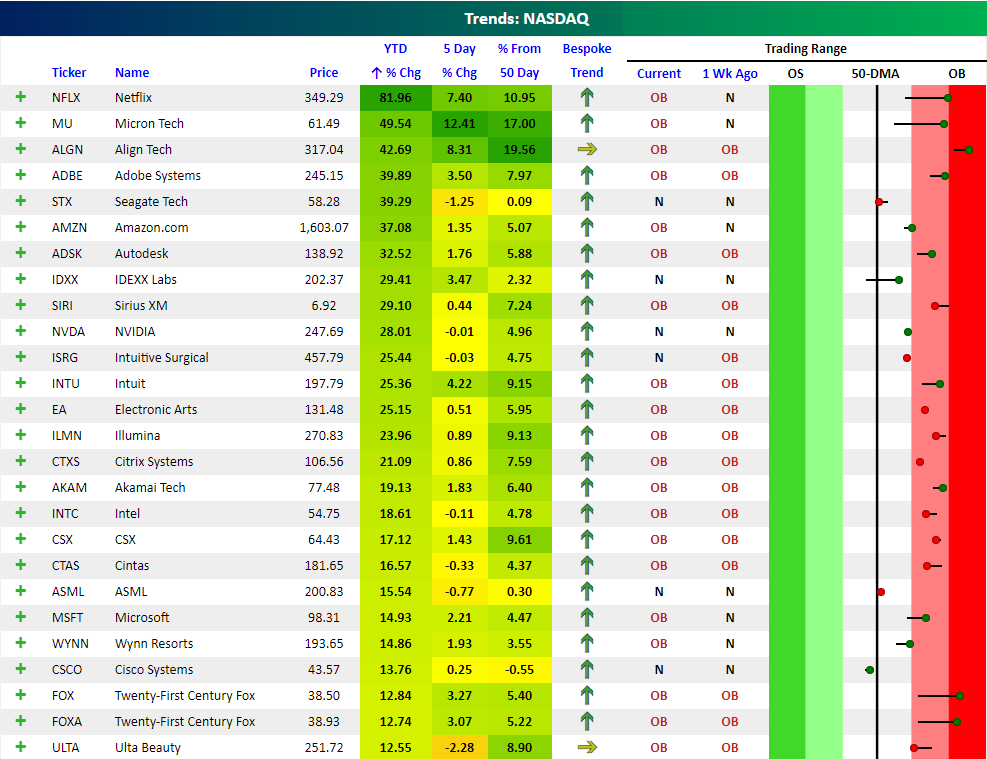Expand the NFLX row plus icon
Viewport: 987px width, 759px height.
[x=21, y=97]
